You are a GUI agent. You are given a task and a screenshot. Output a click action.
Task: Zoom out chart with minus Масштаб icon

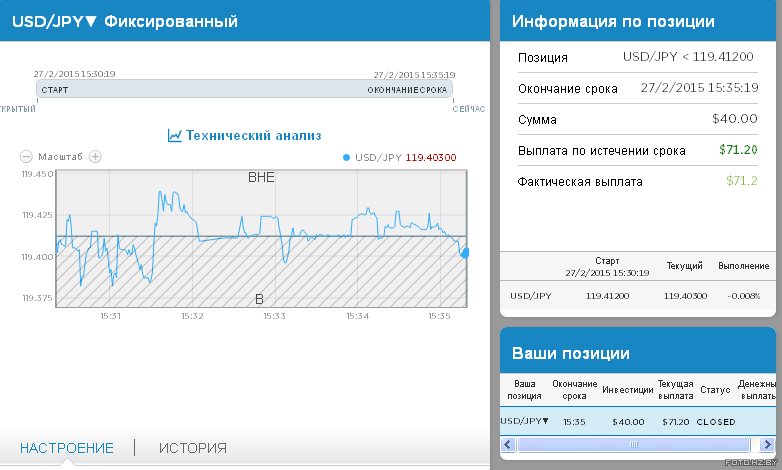coord(25,157)
